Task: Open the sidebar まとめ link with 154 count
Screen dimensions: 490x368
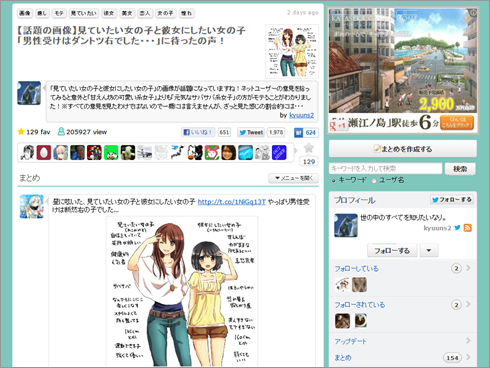Action: click(x=343, y=357)
